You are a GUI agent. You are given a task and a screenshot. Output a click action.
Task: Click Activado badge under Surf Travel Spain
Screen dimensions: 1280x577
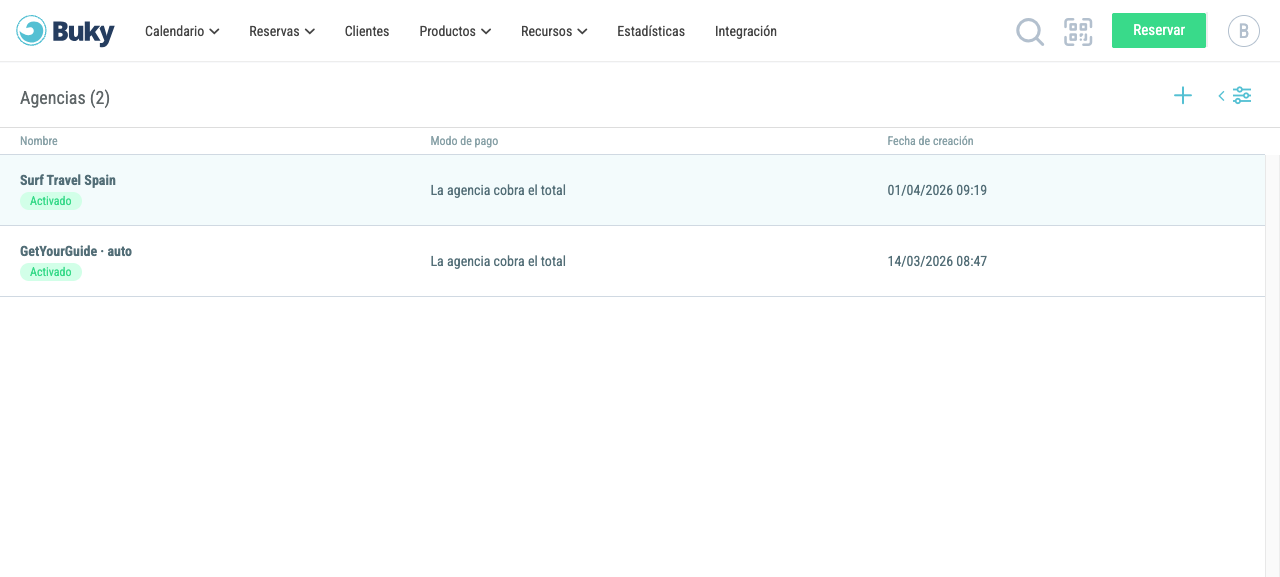pos(51,201)
